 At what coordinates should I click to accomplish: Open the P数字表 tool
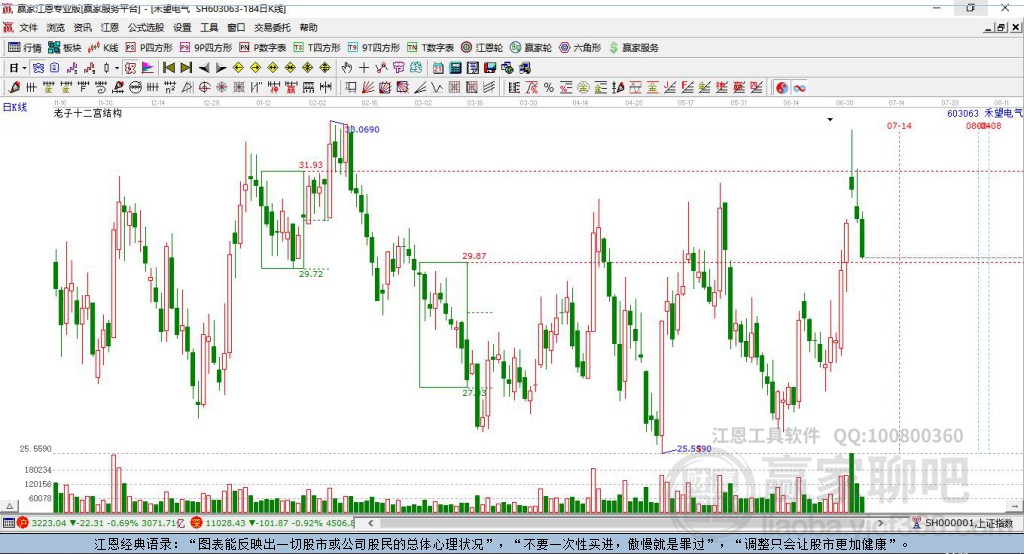pyautogui.click(x=263, y=48)
